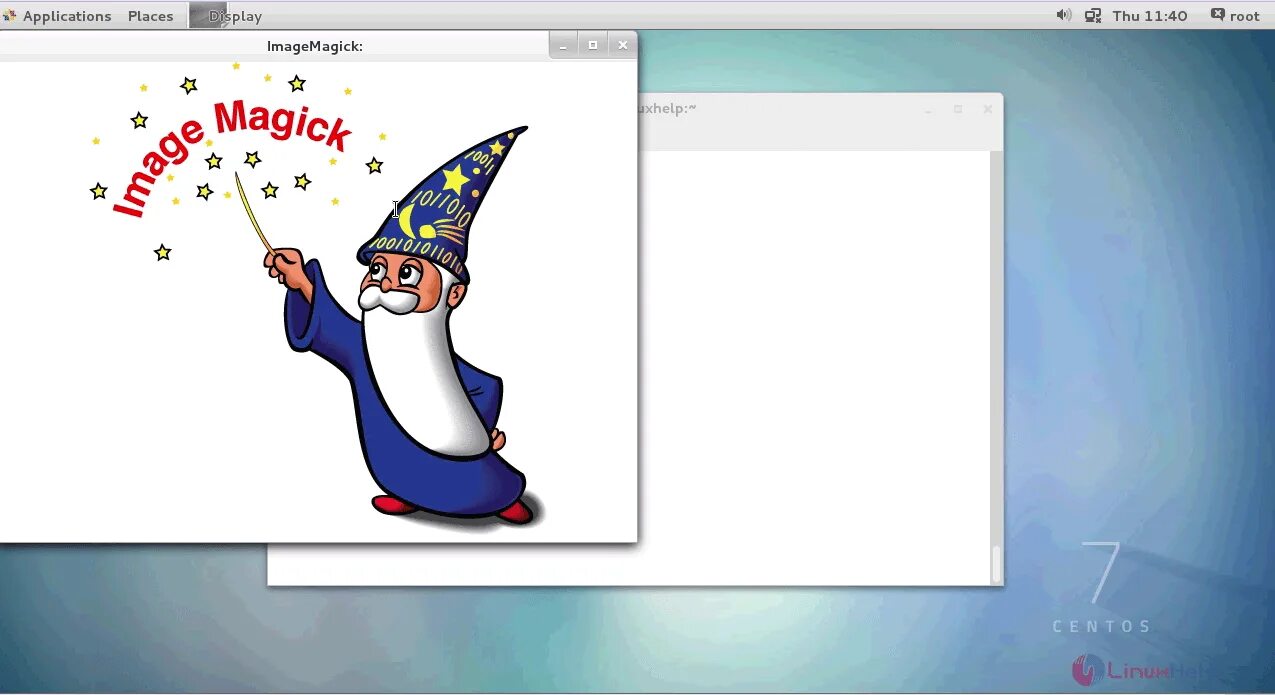
Task: Close the background terminal window
Action: point(987,109)
